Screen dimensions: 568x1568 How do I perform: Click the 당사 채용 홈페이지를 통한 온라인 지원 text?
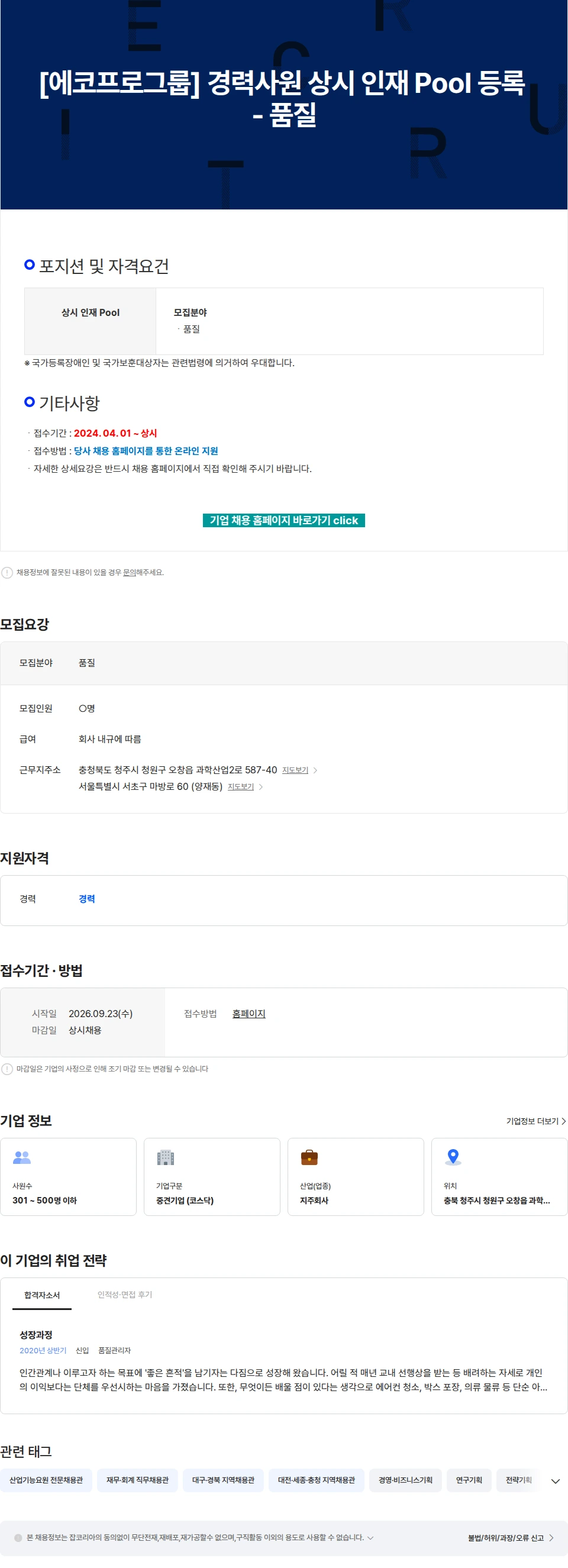(146, 451)
